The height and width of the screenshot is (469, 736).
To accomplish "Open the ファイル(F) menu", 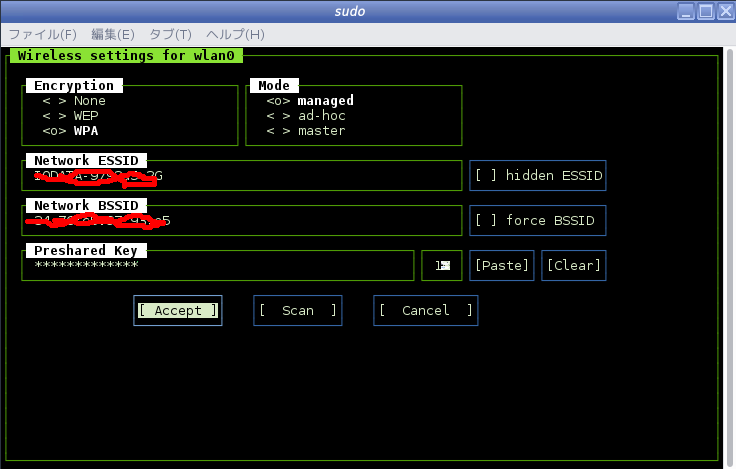I will [43, 35].
